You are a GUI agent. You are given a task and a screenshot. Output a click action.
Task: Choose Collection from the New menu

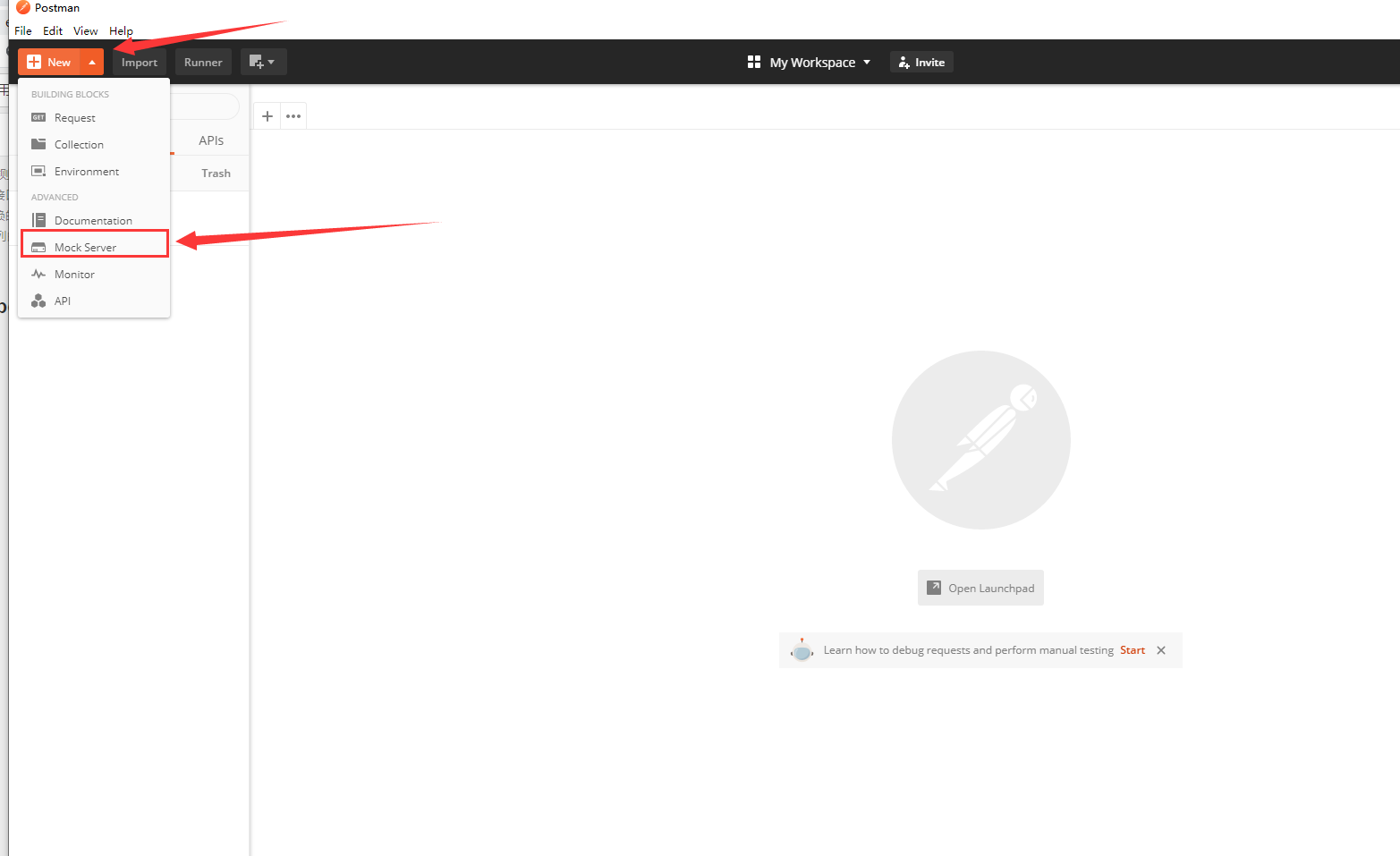pos(94,145)
